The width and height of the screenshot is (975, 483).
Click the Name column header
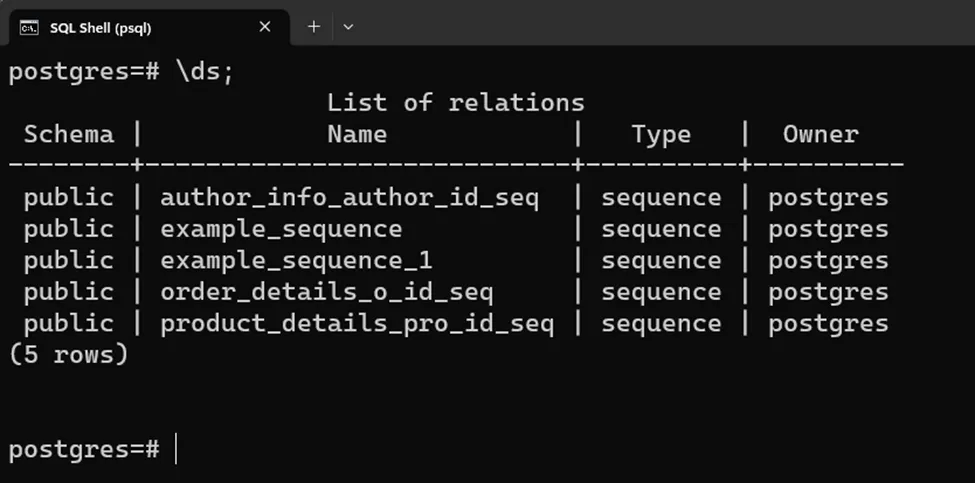[357, 134]
